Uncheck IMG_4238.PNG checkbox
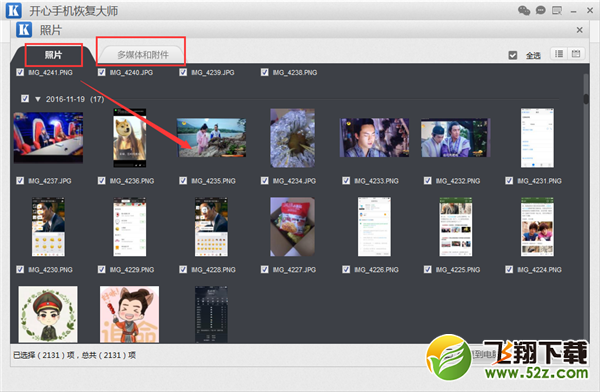The image size is (600, 392). pos(264,72)
